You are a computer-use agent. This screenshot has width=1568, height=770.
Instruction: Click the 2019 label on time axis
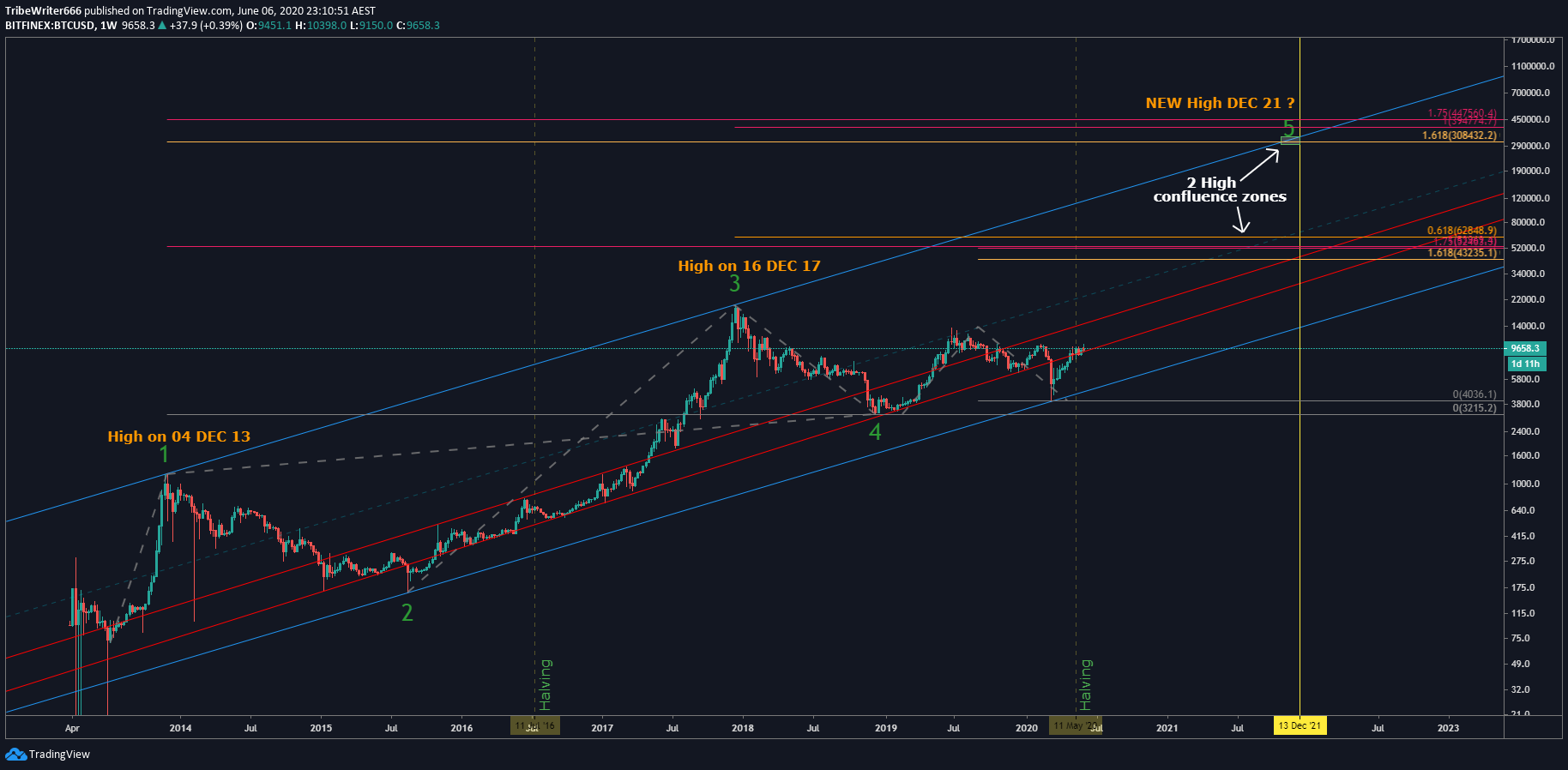[x=885, y=728]
